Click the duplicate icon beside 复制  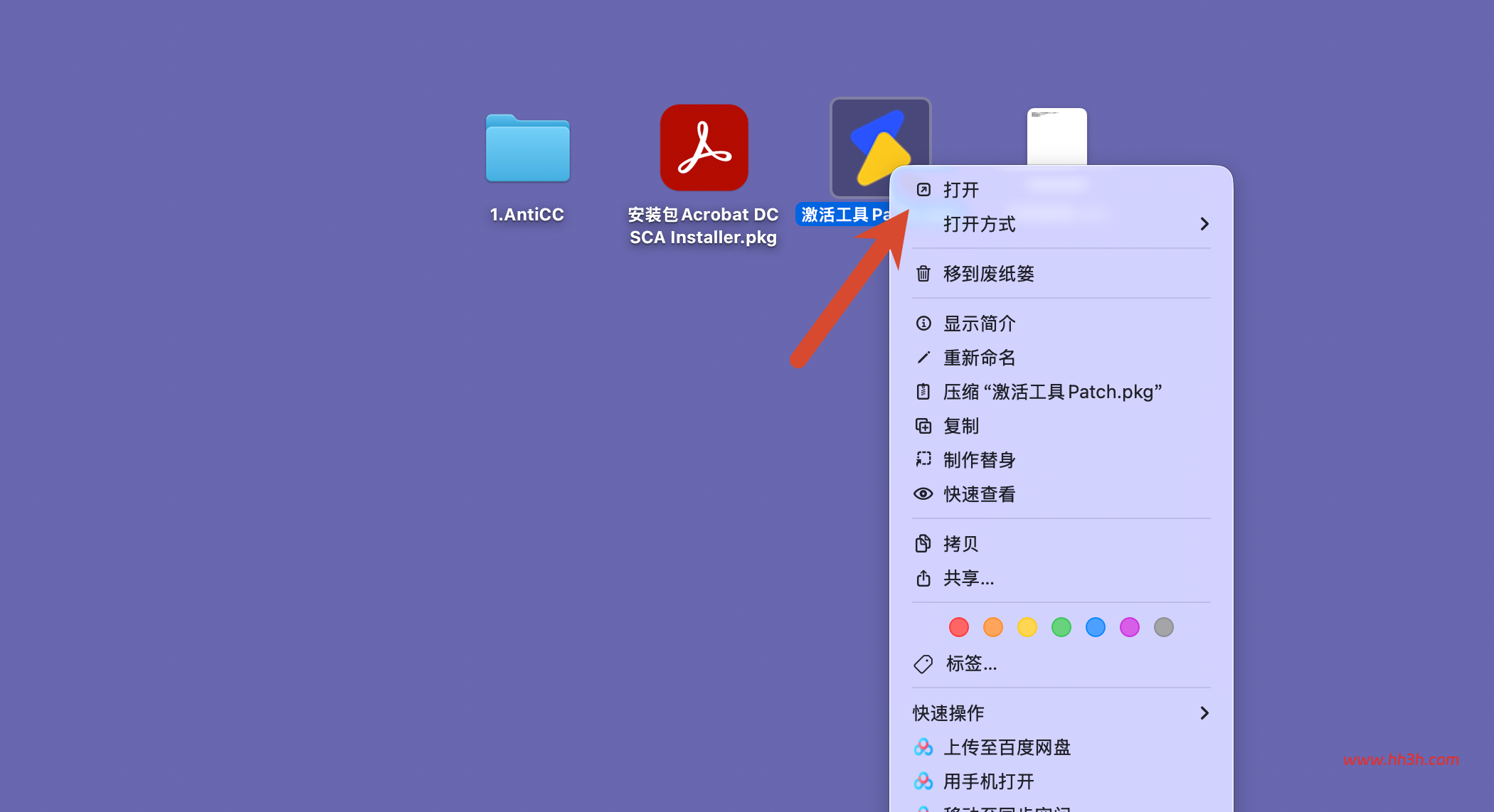click(x=923, y=426)
